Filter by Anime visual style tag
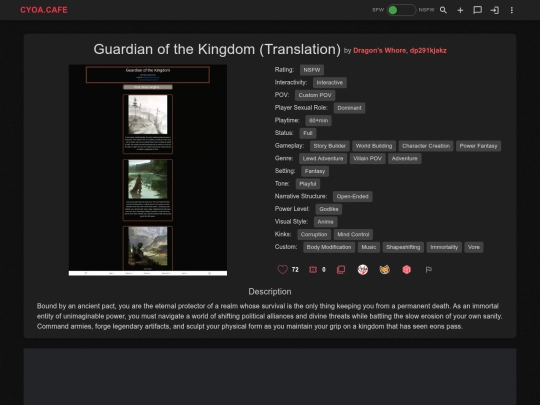This screenshot has height=405, width=540. click(325, 222)
